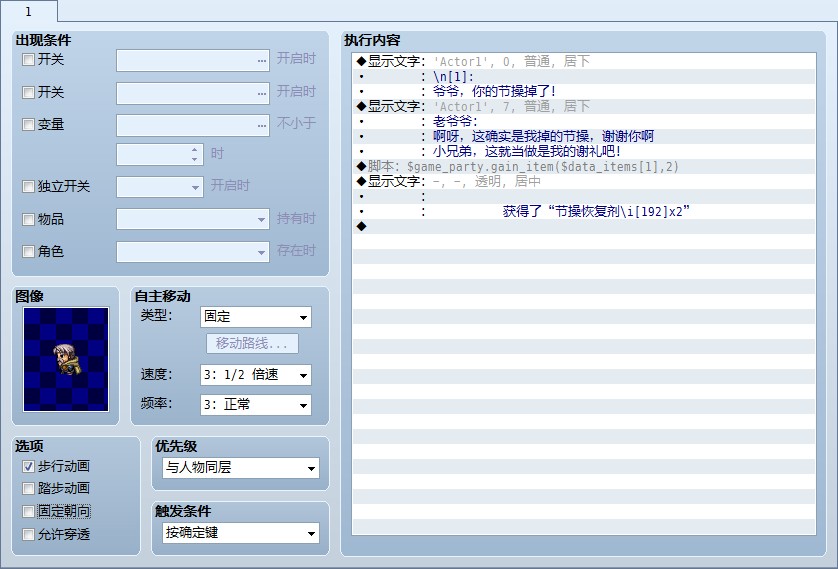The width and height of the screenshot is (838, 569).
Task: Check the 允许穿透 option
Action: point(28,534)
